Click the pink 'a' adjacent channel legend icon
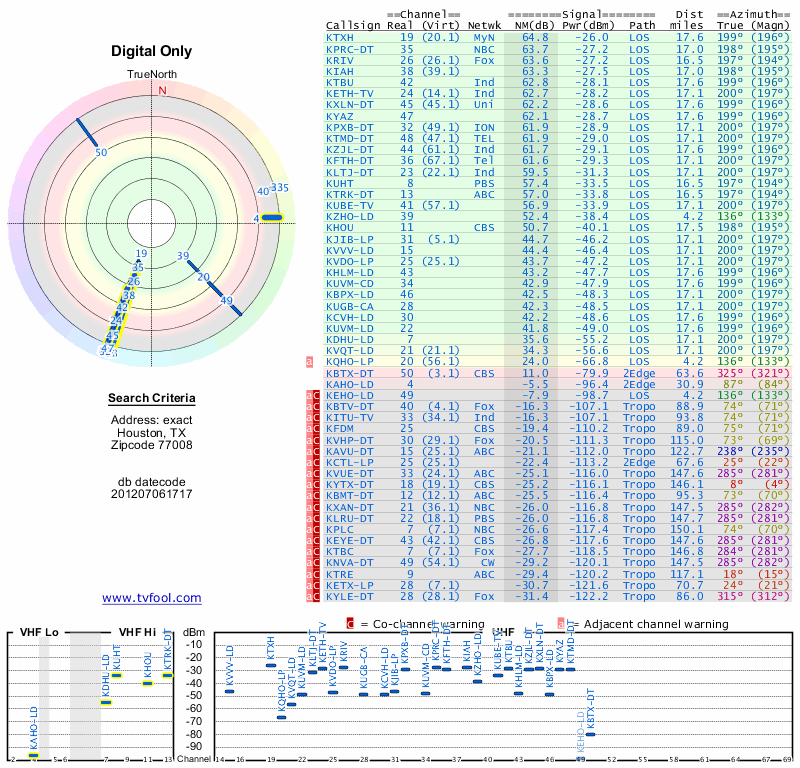Viewport: 800px width, 768px height. (561, 624)
